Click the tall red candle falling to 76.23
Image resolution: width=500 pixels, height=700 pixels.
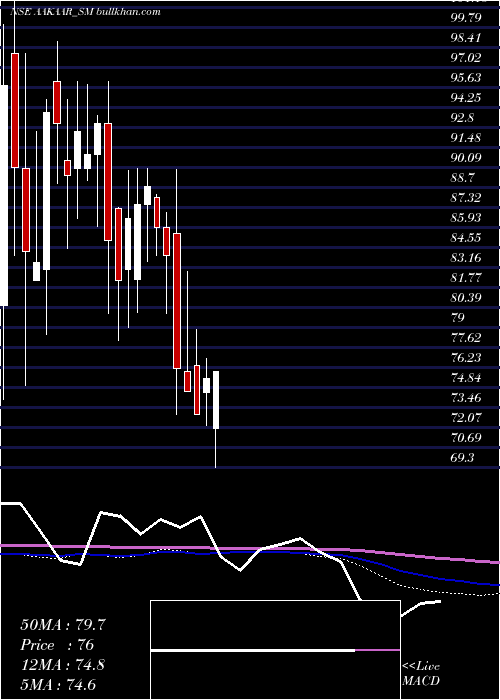[x=177, y=300]
